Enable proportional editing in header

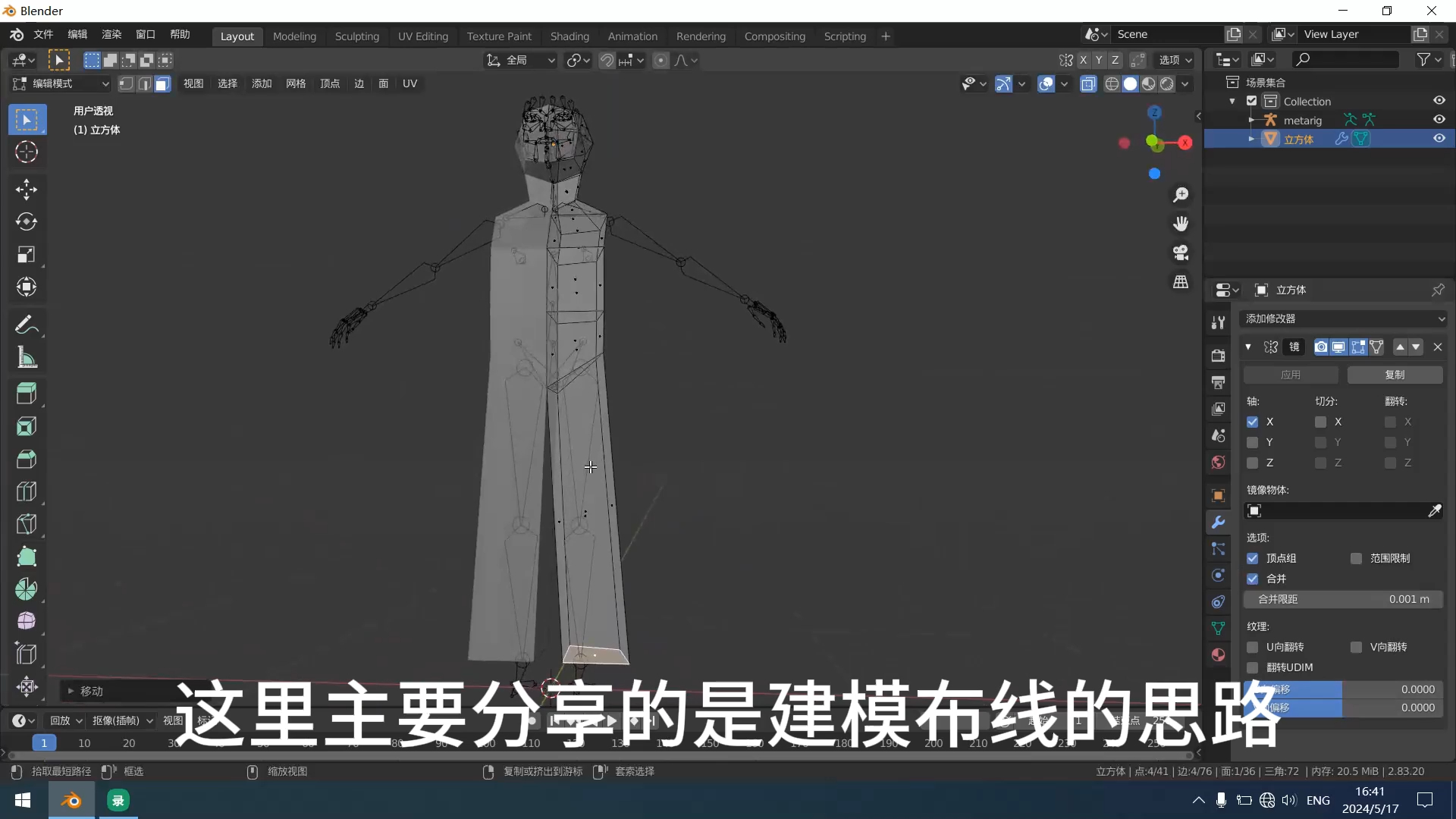click(x=661, y=60)
